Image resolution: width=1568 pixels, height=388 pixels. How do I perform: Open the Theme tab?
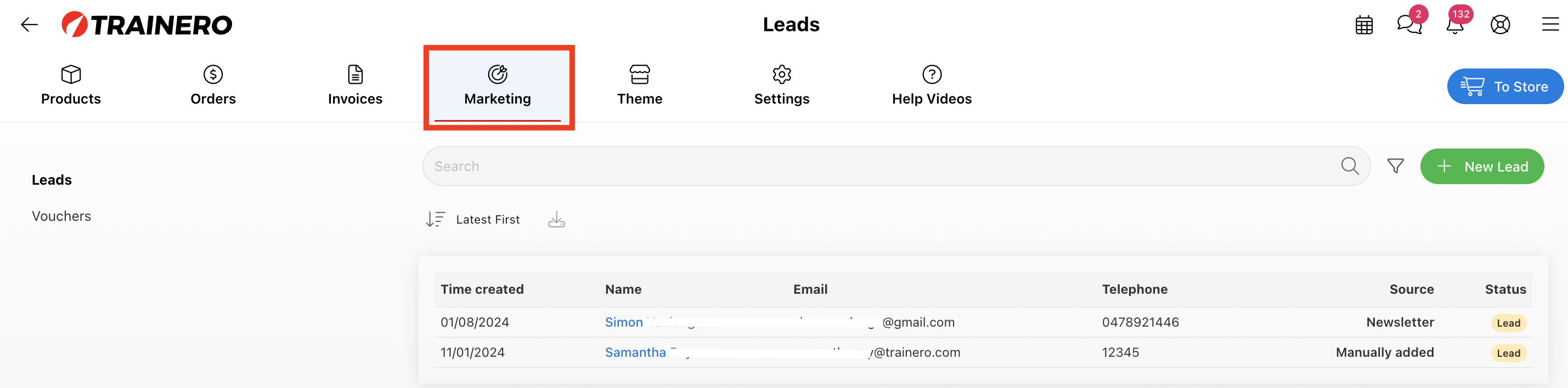640,85
